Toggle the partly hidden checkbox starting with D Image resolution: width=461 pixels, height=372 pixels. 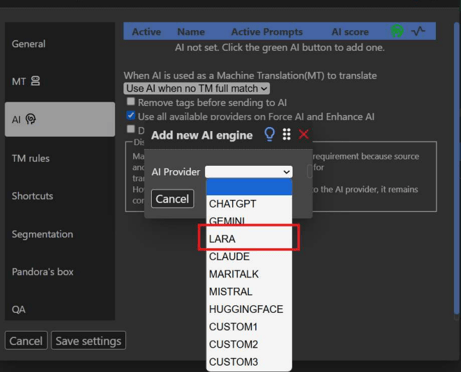click(x=131, y=129)
